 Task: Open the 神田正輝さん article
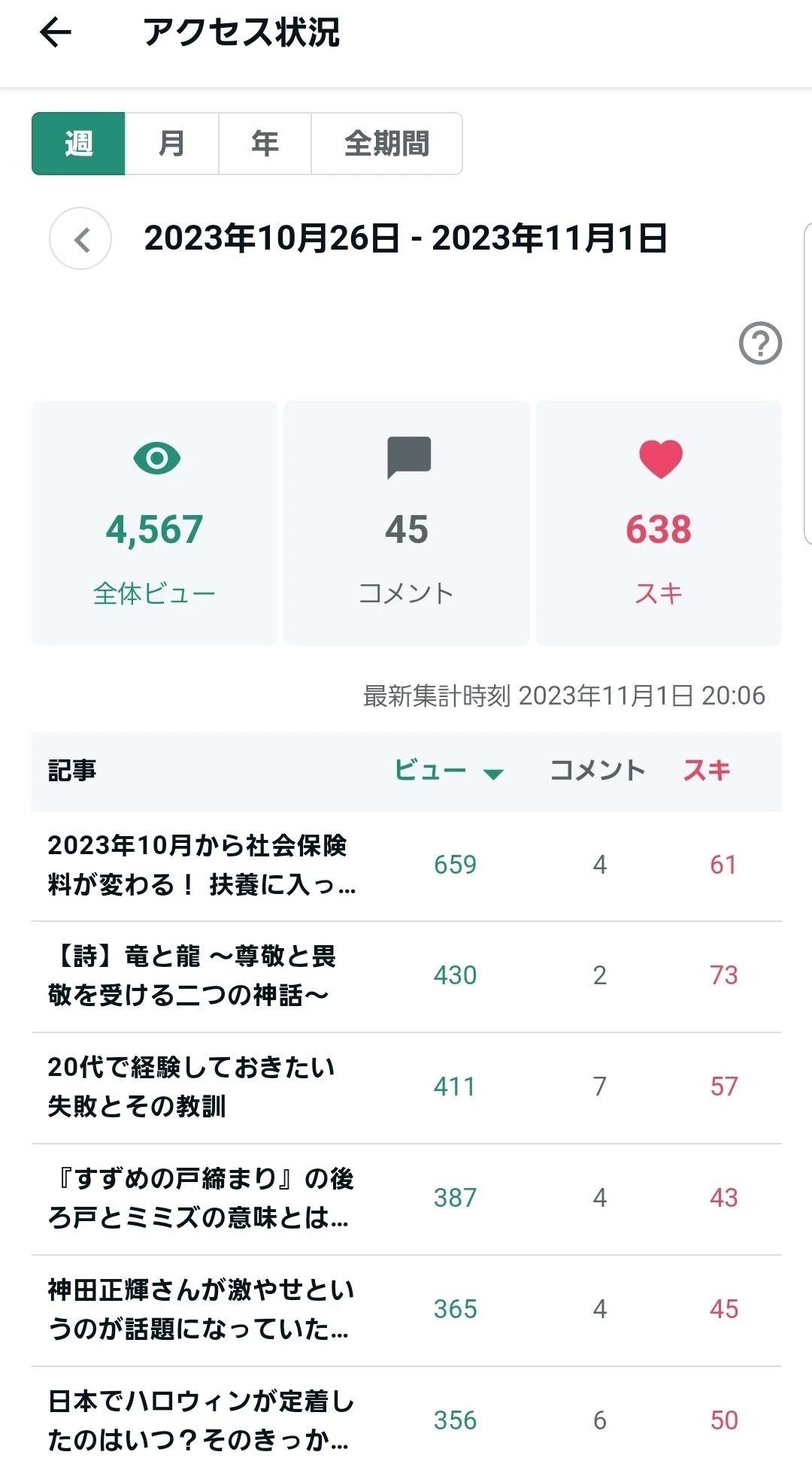tap(407, 1310)
